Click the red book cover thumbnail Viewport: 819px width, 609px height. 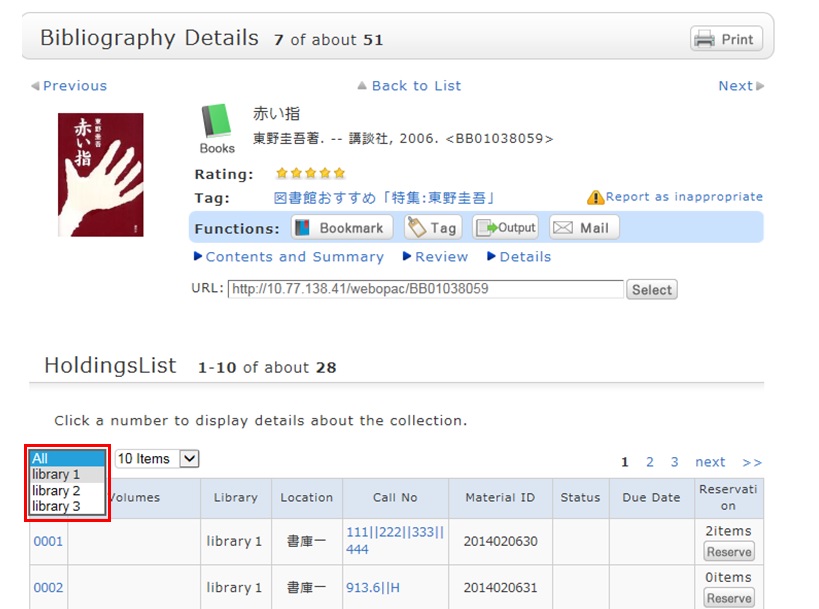pos(100,174)
